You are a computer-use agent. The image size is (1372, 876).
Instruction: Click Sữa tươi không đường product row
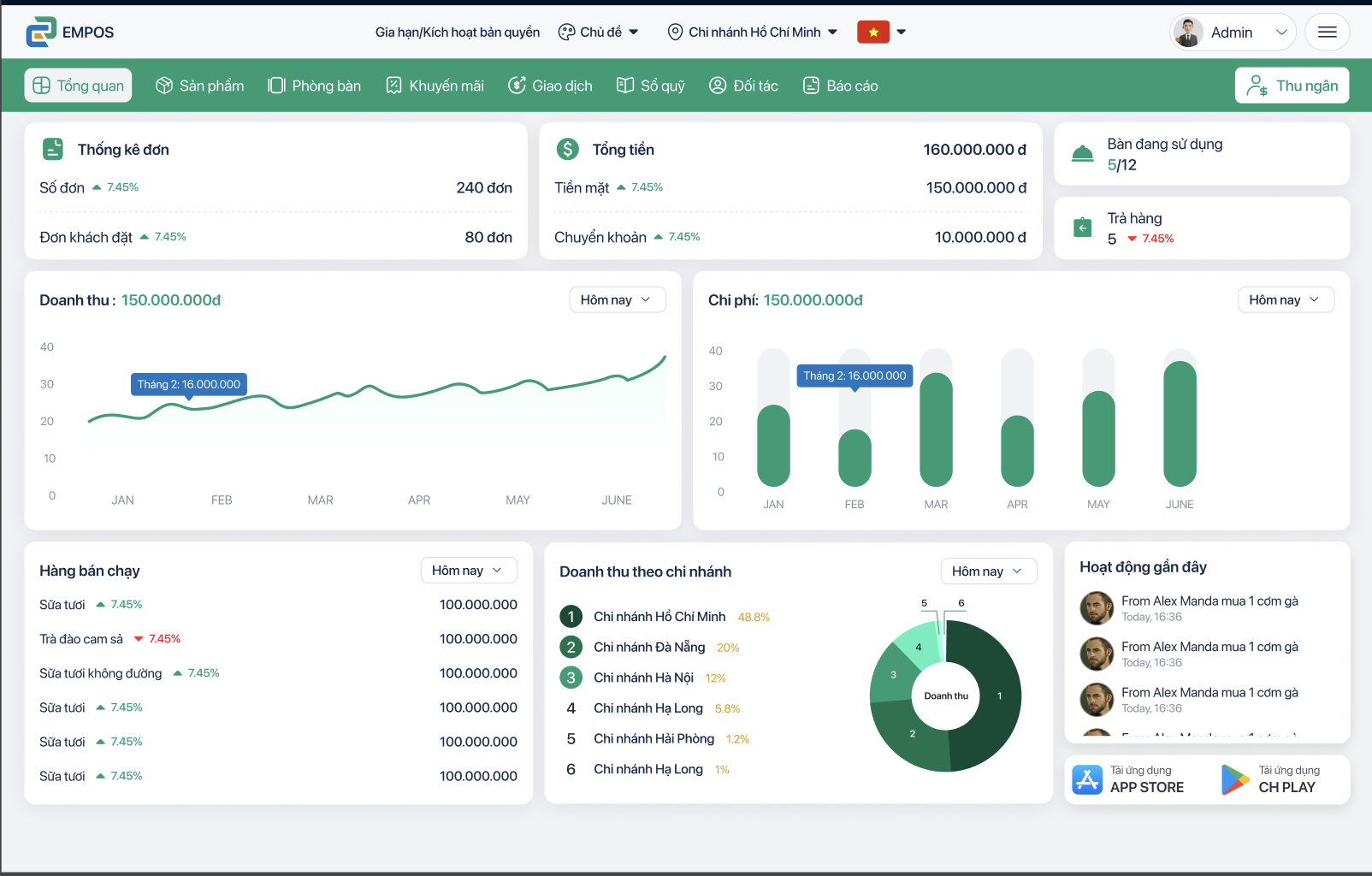click(x=278, y=673)
